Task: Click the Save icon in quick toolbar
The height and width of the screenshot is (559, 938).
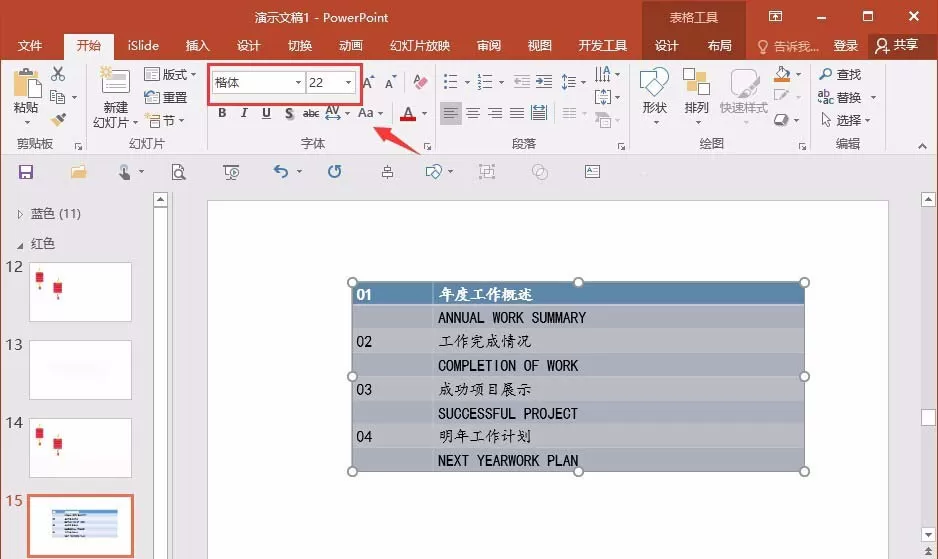Action: [x=26, y=172]
